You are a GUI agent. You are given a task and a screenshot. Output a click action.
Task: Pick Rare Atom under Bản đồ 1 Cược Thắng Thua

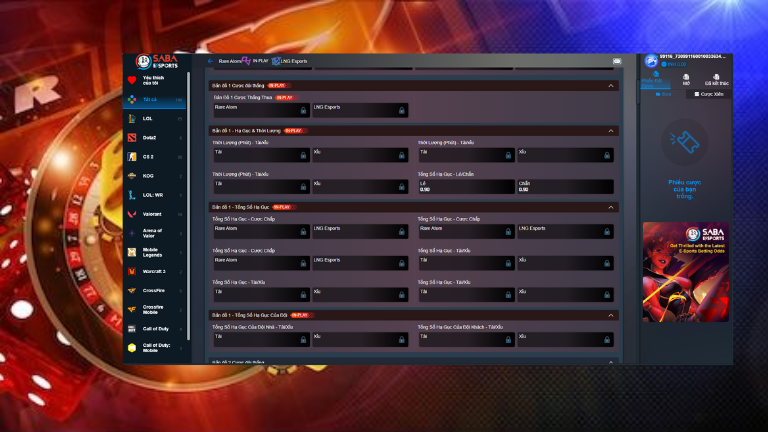[x=261, y=110]
